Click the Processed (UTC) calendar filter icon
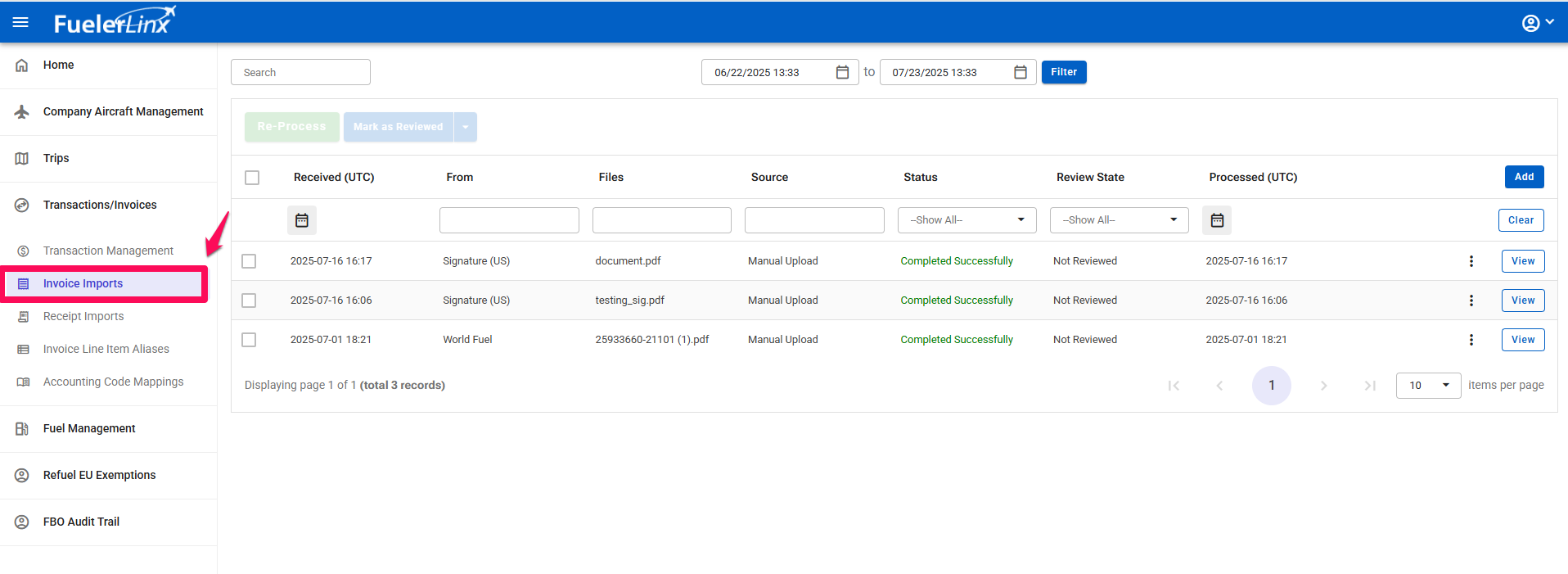Image resolution: width=1568 pixels, height=574 pixels. pyautogui.click(x=1217, y=220)
